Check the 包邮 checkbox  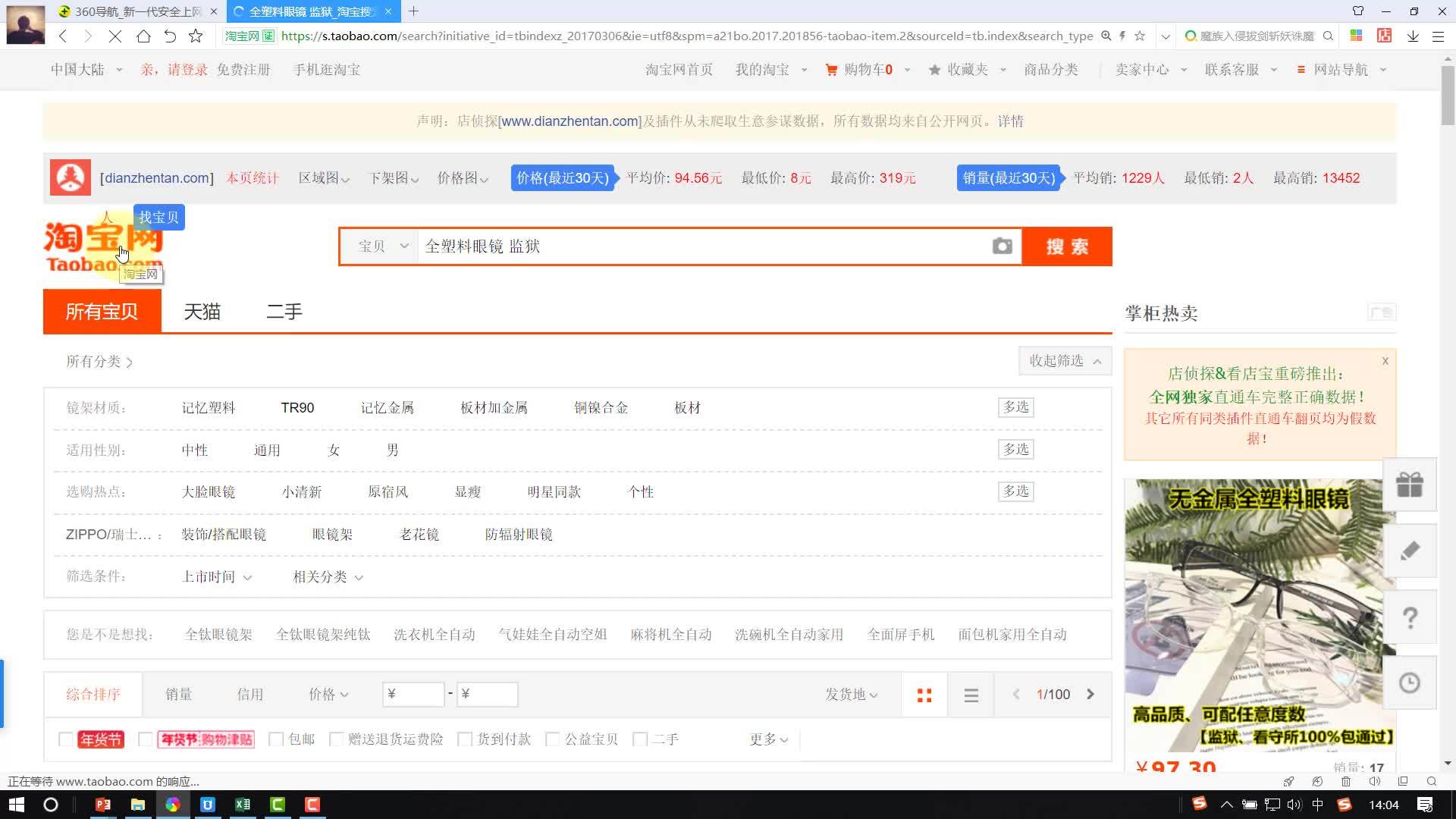click(277, 739)
